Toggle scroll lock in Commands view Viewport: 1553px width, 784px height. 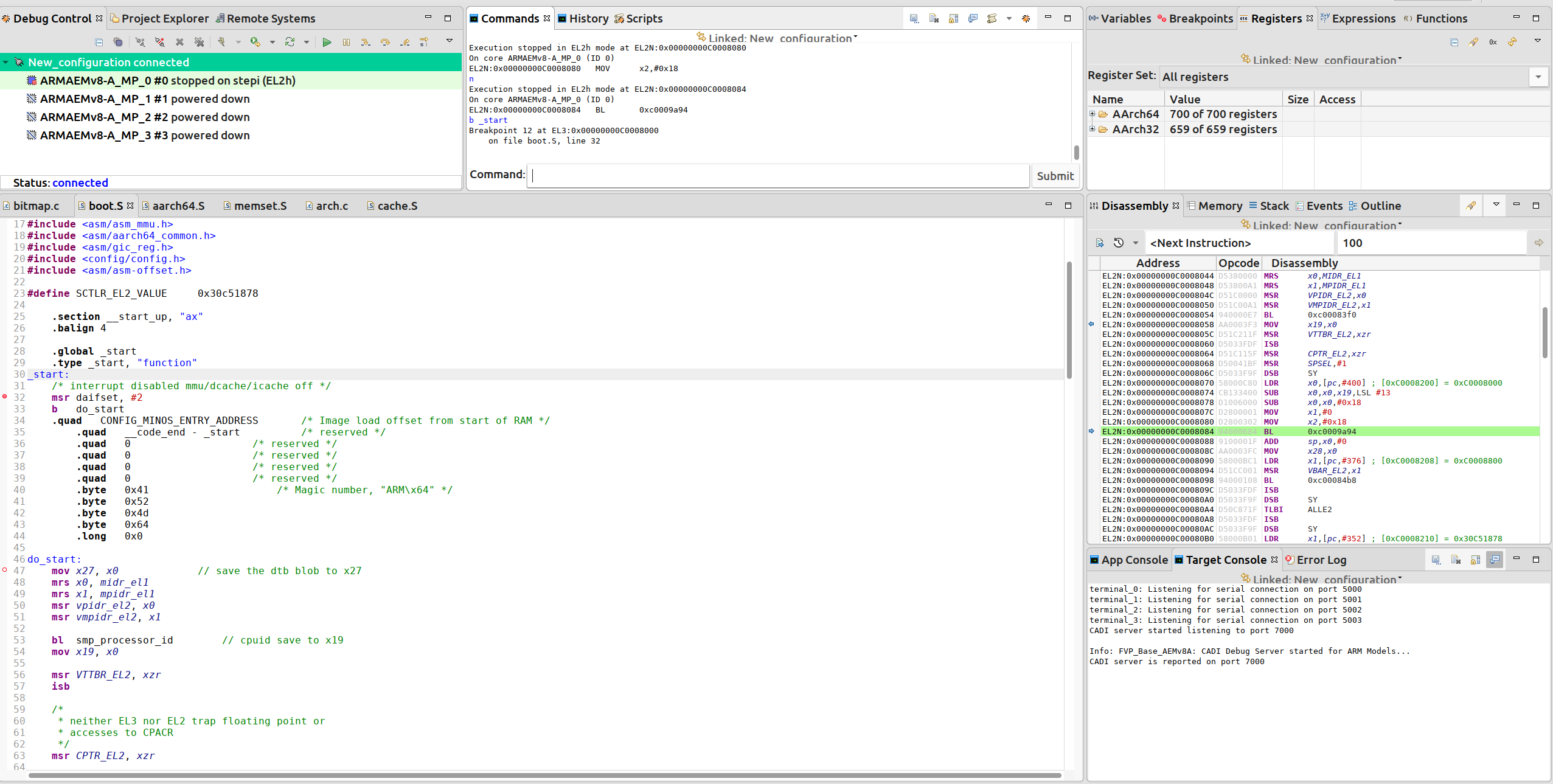pyautogui.click(x=953, y=19)
